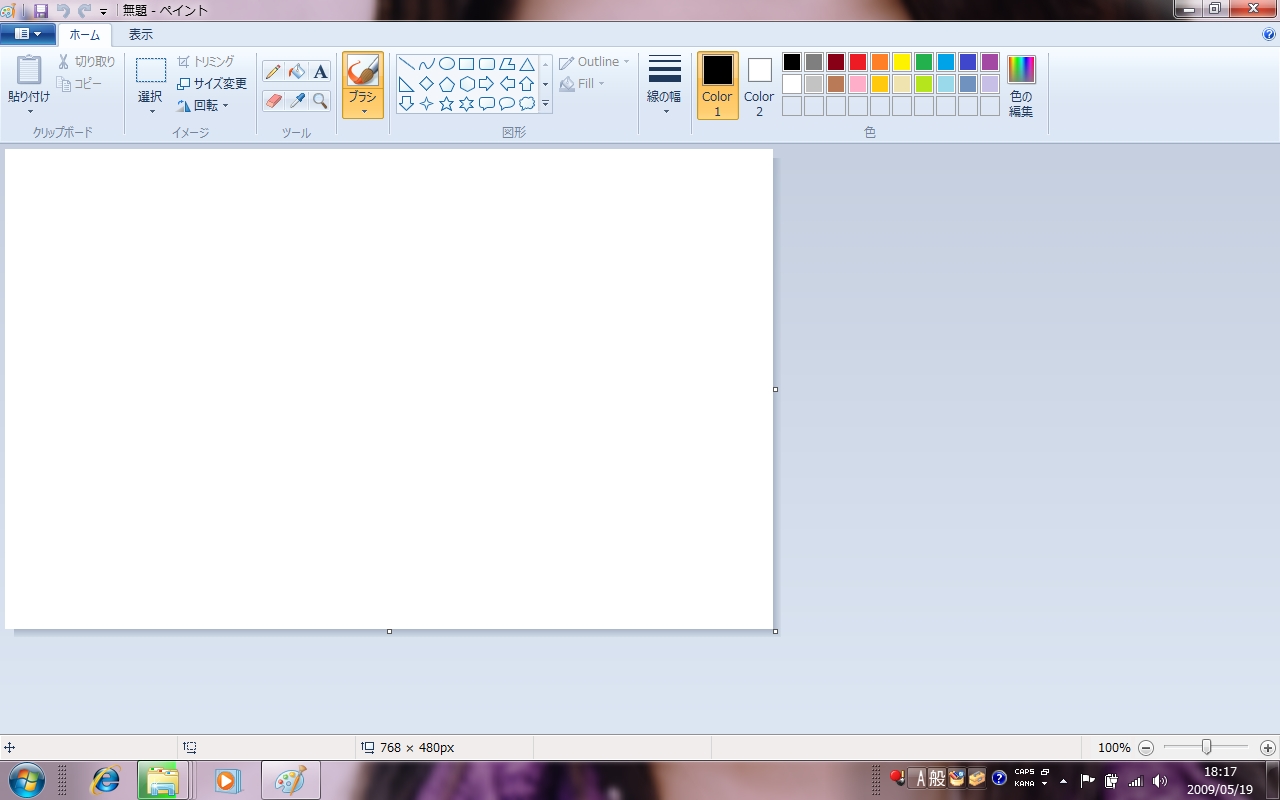Expand the 選択 selection options arrow
The height and width of the screenshot is (800, 1280).
152,111
